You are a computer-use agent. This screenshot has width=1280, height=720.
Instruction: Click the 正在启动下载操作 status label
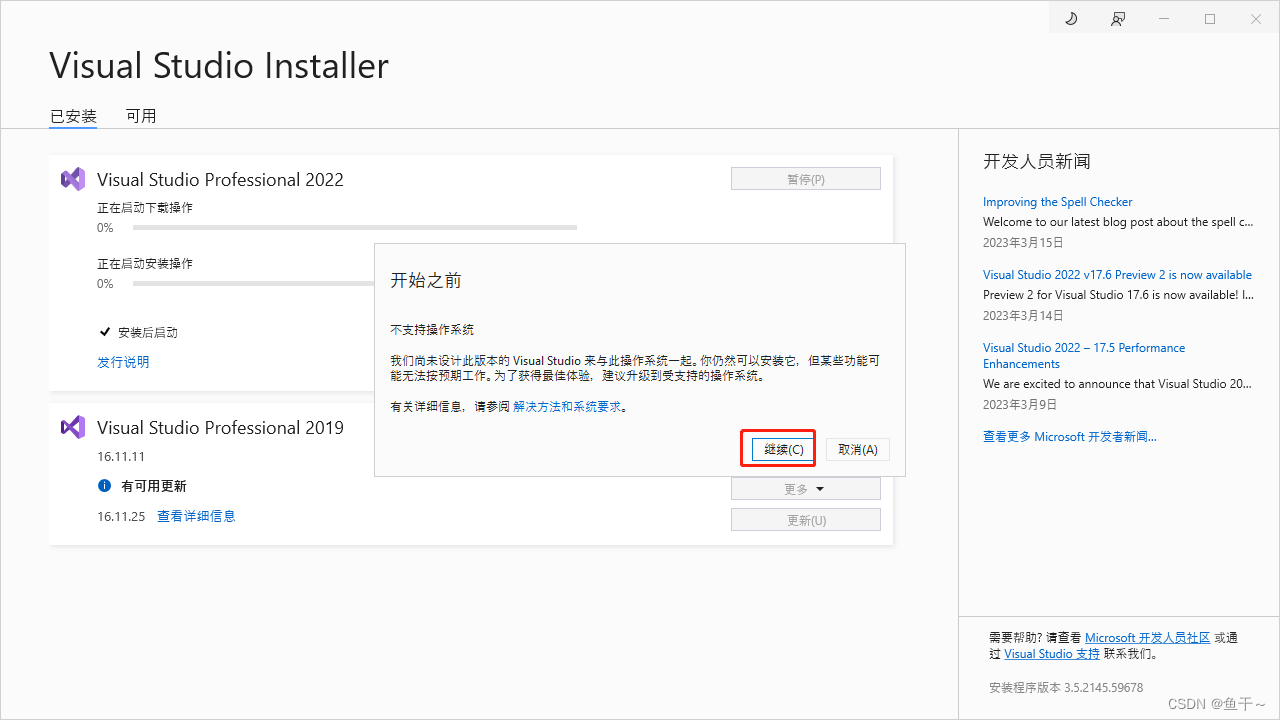145,208
